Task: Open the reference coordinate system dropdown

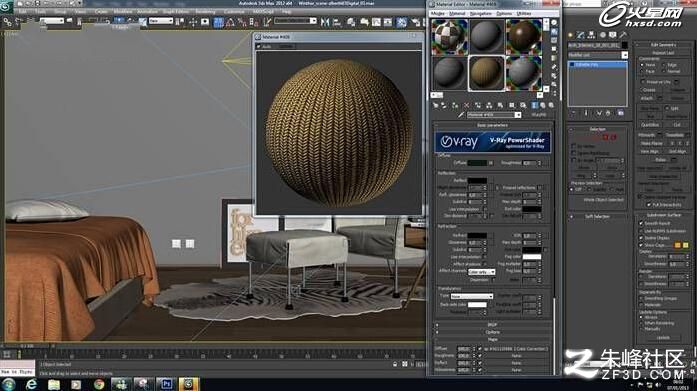Action: coord(160,21)
